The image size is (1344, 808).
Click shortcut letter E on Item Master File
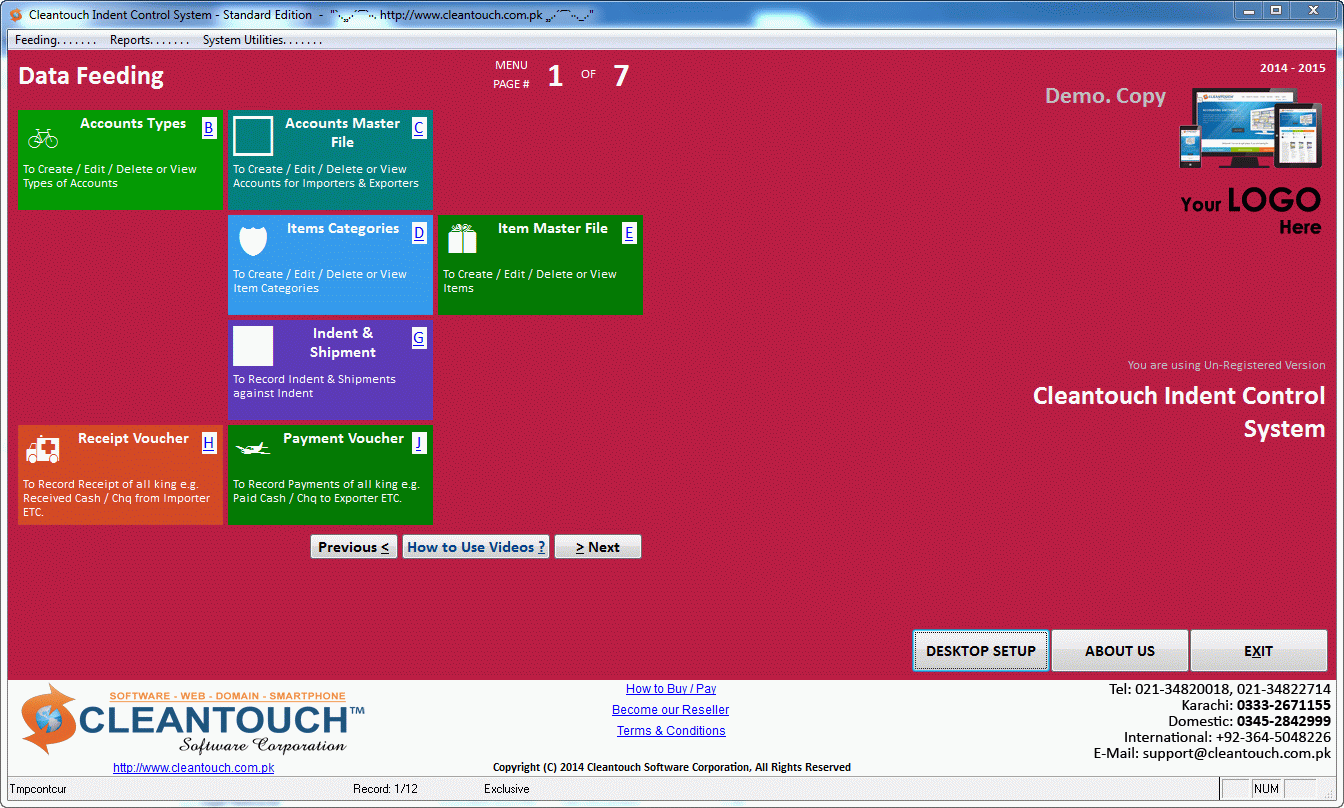pos(629,232)
